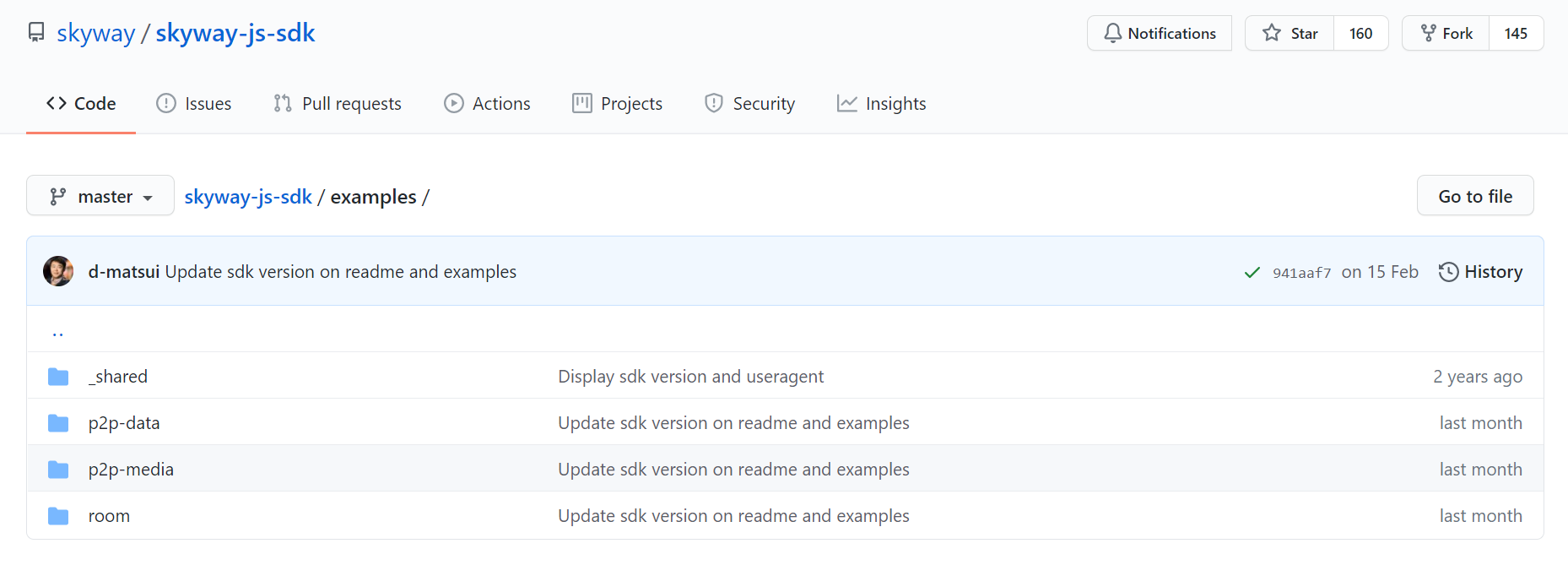
Task: Click the room folder icon
Action: tap(58, 516)
